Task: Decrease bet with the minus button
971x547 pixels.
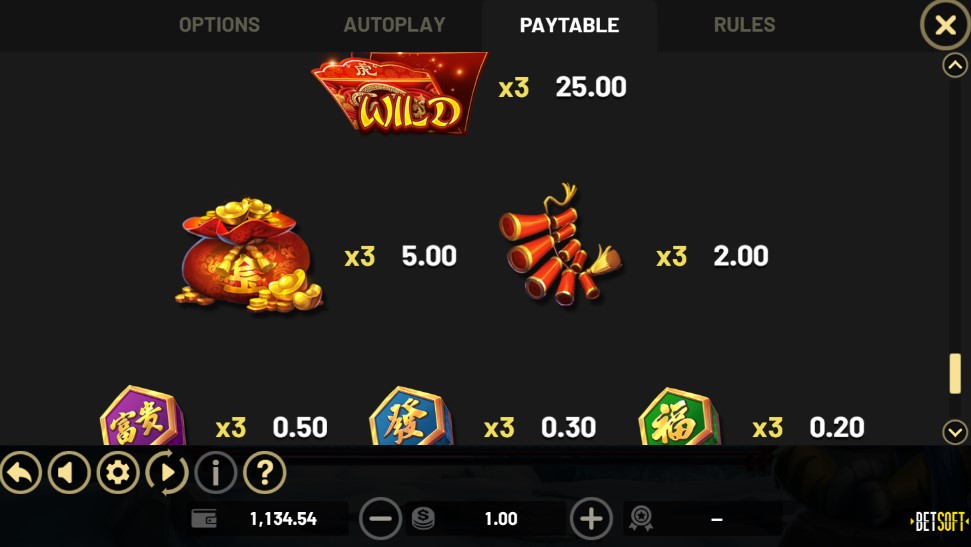Action: [380, 519]
